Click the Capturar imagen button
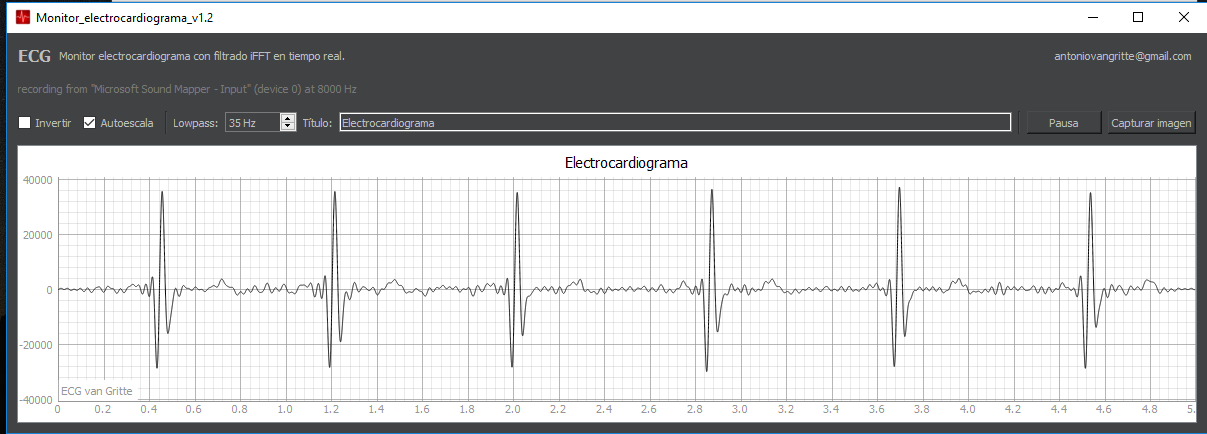This screenshot has width=1207, height=434. click(1151, 123)
